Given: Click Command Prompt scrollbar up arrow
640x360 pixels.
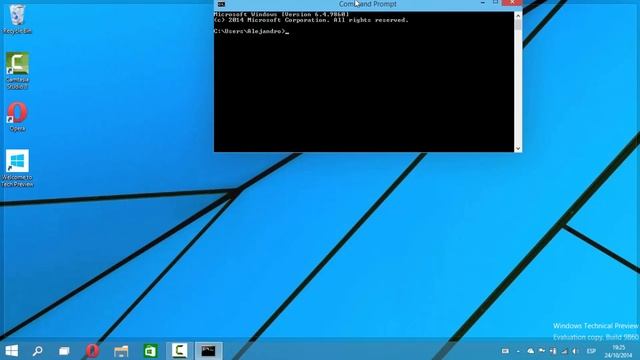Looking at the screenshot, I should (518, 16).
